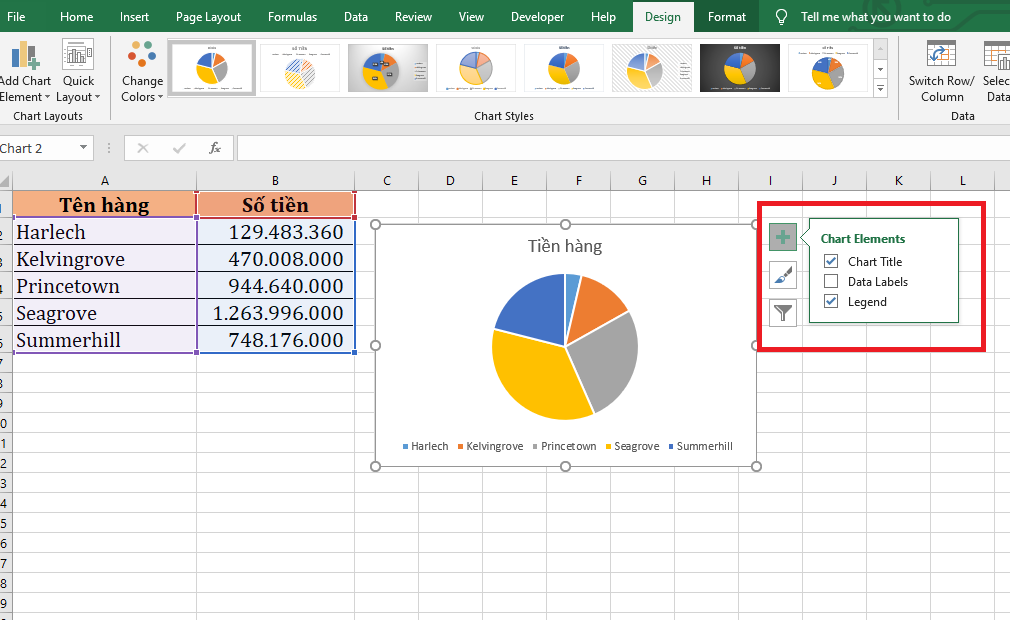This screenshot has width=1010, height=620.
Task: Open the Chart Filters funnel button
Action: coord(783,313)
